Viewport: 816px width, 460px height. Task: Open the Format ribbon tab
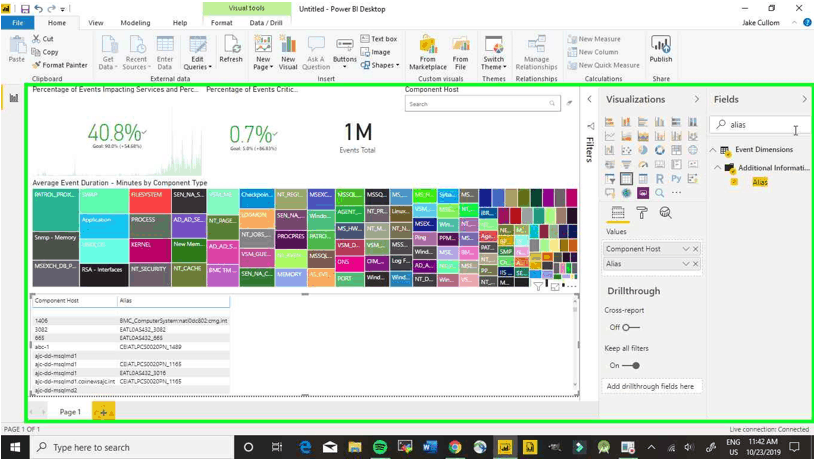(222, 22)
